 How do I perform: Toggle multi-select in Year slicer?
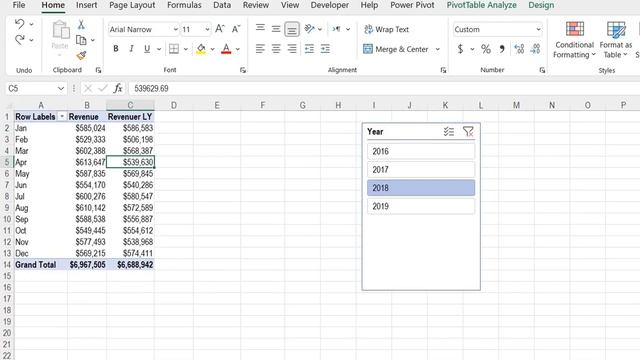(449, 131)
